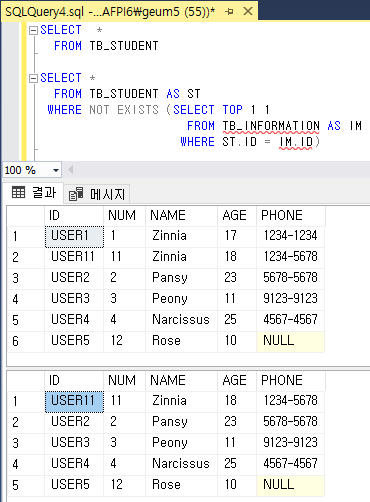Viewport: 370px width, 502px height.
Task: Click cell 1234-1234 in first result grid
Action: [290, 236]
